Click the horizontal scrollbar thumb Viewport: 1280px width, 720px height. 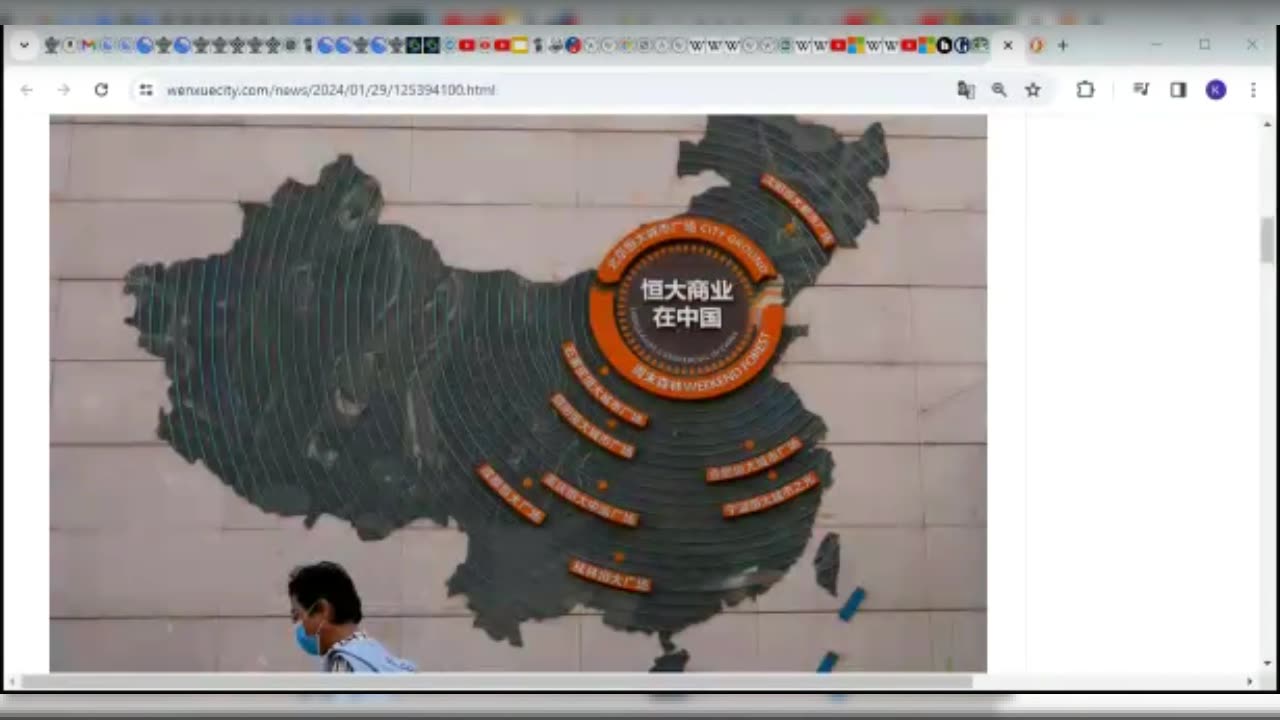497,682
